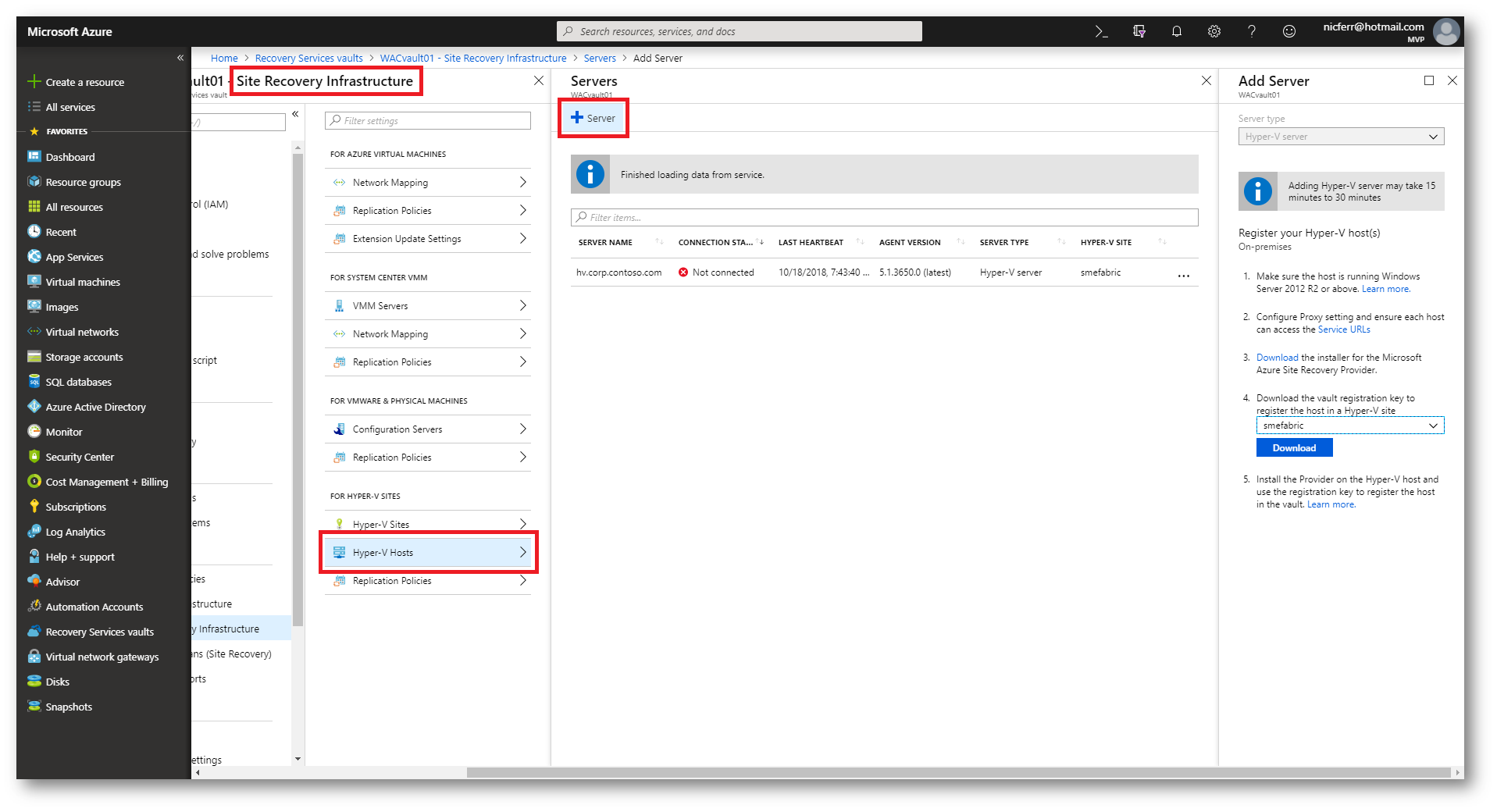Open the smefabric Hyper-V site dropdown
Image resolution: width=1497 pixels, height=812 pixels.
click(x=1349, y=426)
